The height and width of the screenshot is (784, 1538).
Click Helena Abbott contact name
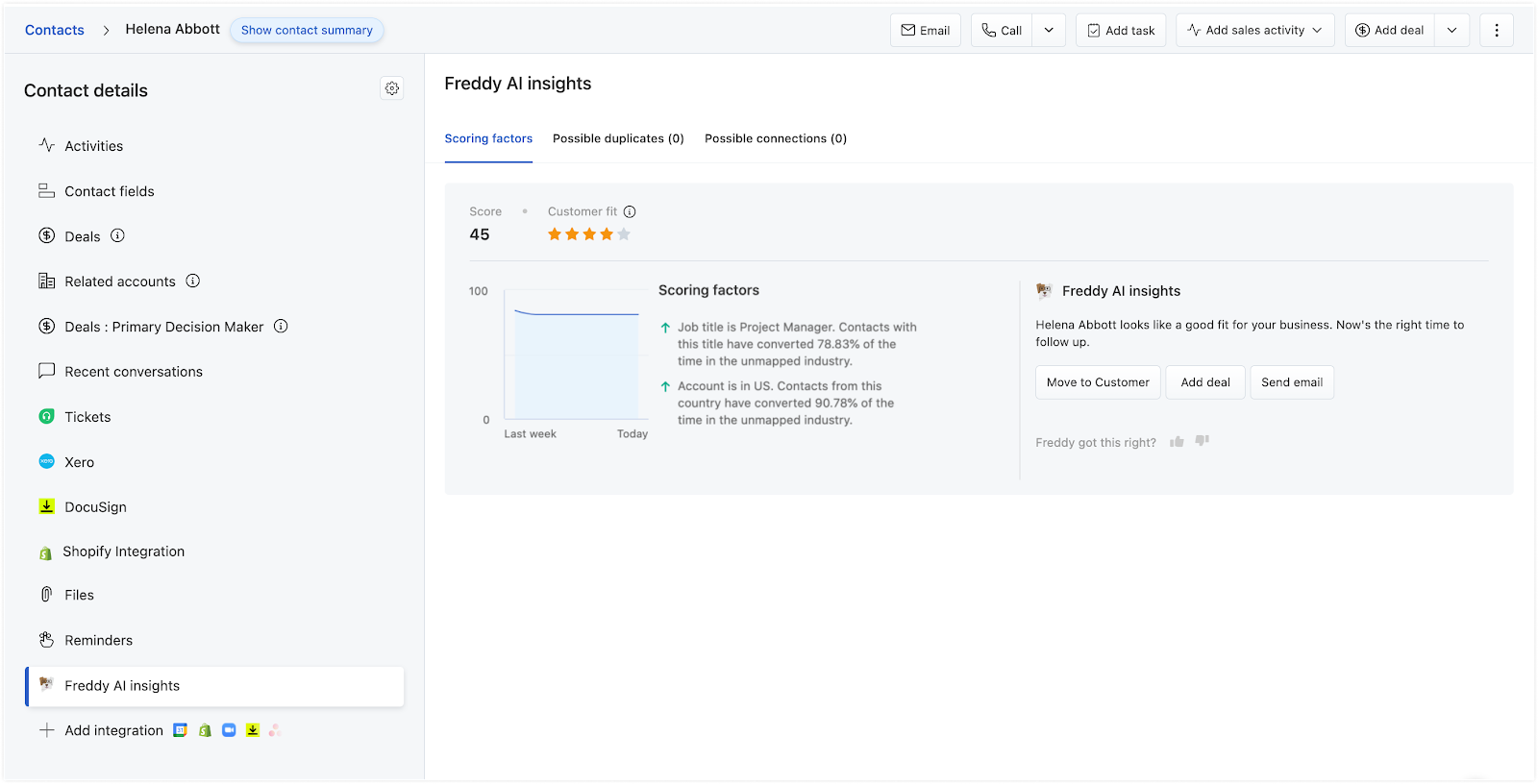[172, 29]
